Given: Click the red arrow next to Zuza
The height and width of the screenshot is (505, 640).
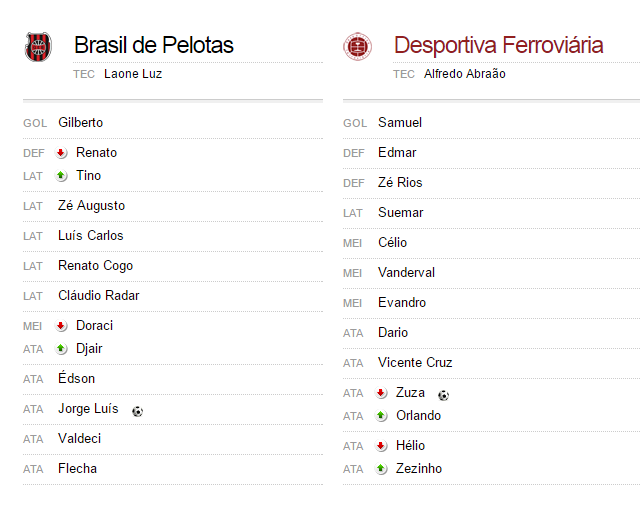Looking at the screenshot, I should [381, 393].
